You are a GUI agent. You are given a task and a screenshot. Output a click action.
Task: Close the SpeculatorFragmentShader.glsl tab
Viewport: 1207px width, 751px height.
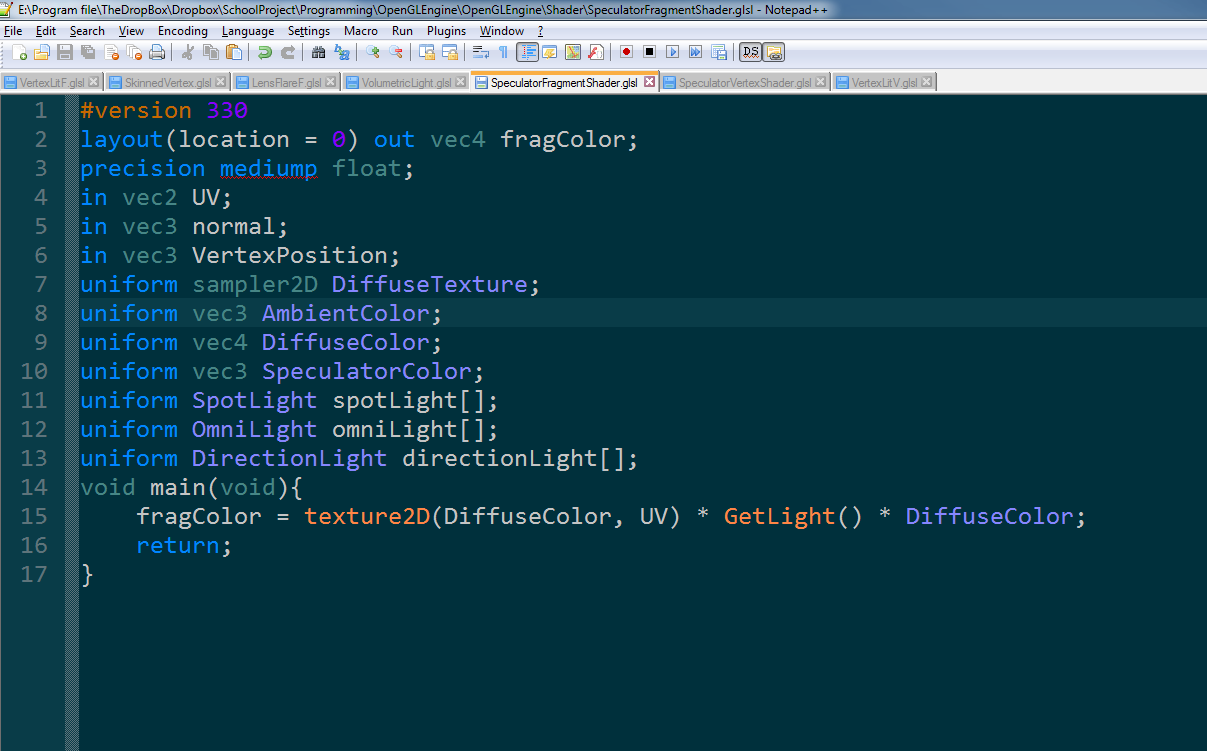point(649,82)
